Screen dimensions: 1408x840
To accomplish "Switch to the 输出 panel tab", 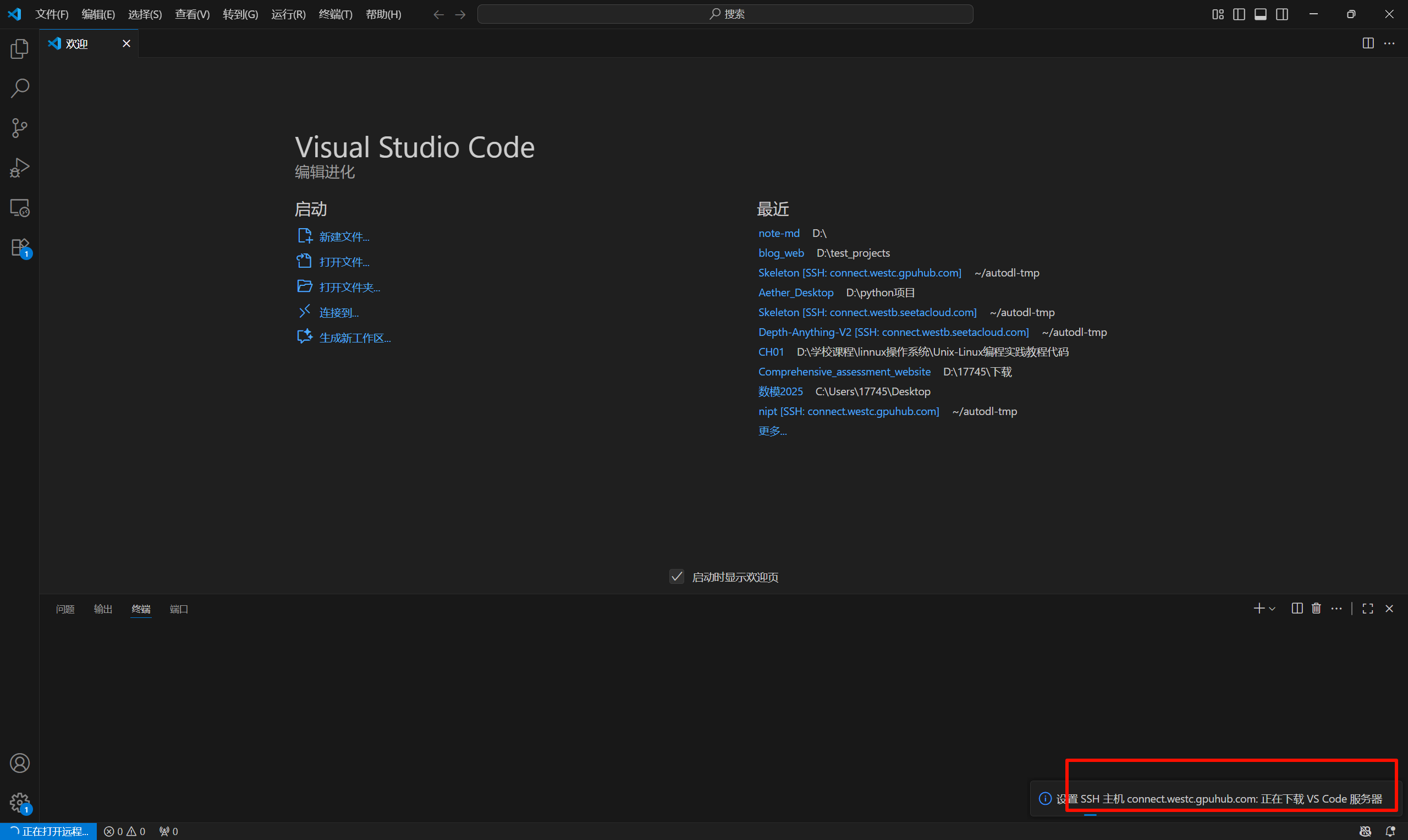I will pos(103,609).
